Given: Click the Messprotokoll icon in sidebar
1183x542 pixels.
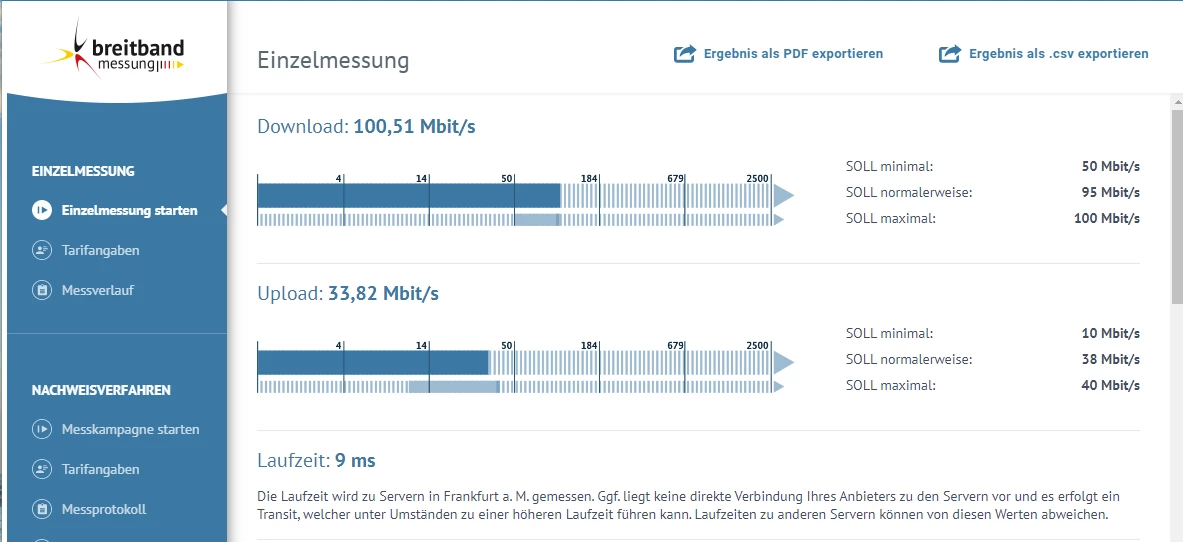Looking at the screenshot, I should [x=42, y=509].
